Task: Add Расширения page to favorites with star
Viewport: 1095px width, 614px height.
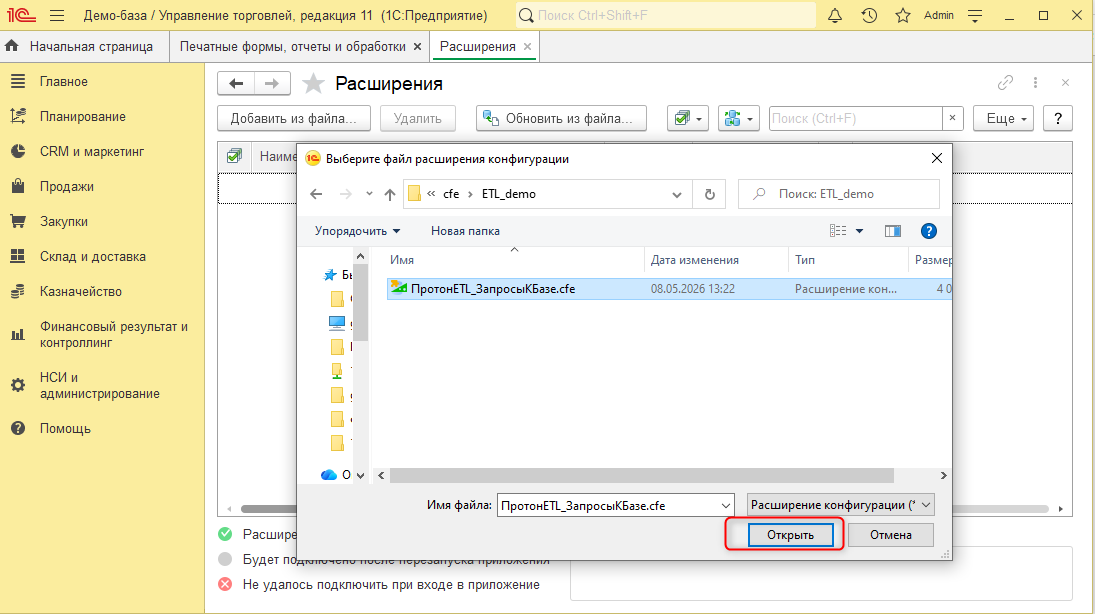Action: pos(313,84)
